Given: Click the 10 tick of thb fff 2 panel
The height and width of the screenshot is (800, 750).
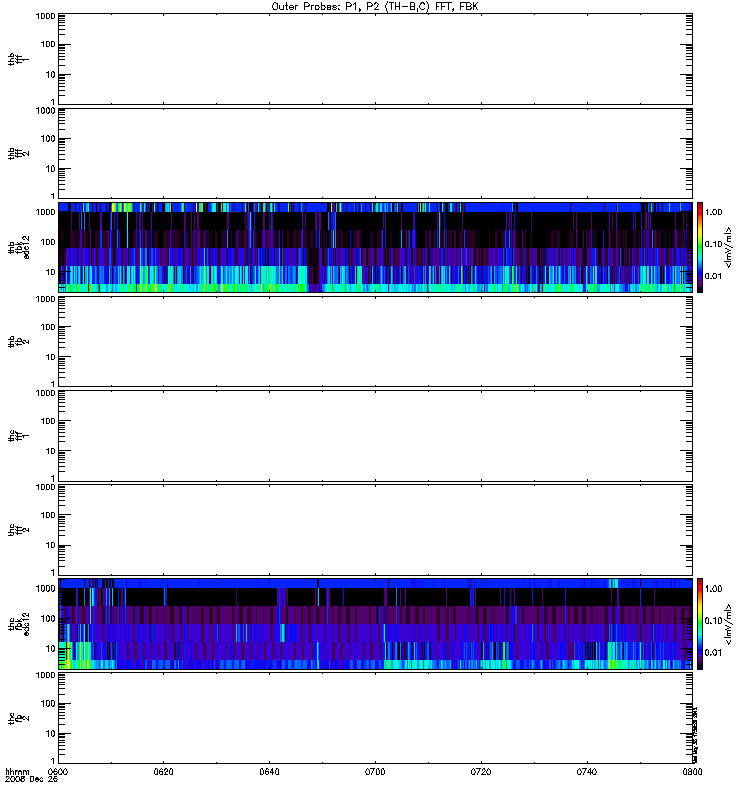Looking at the screenshot, I should pyautogui.click(x=51, y=169).
